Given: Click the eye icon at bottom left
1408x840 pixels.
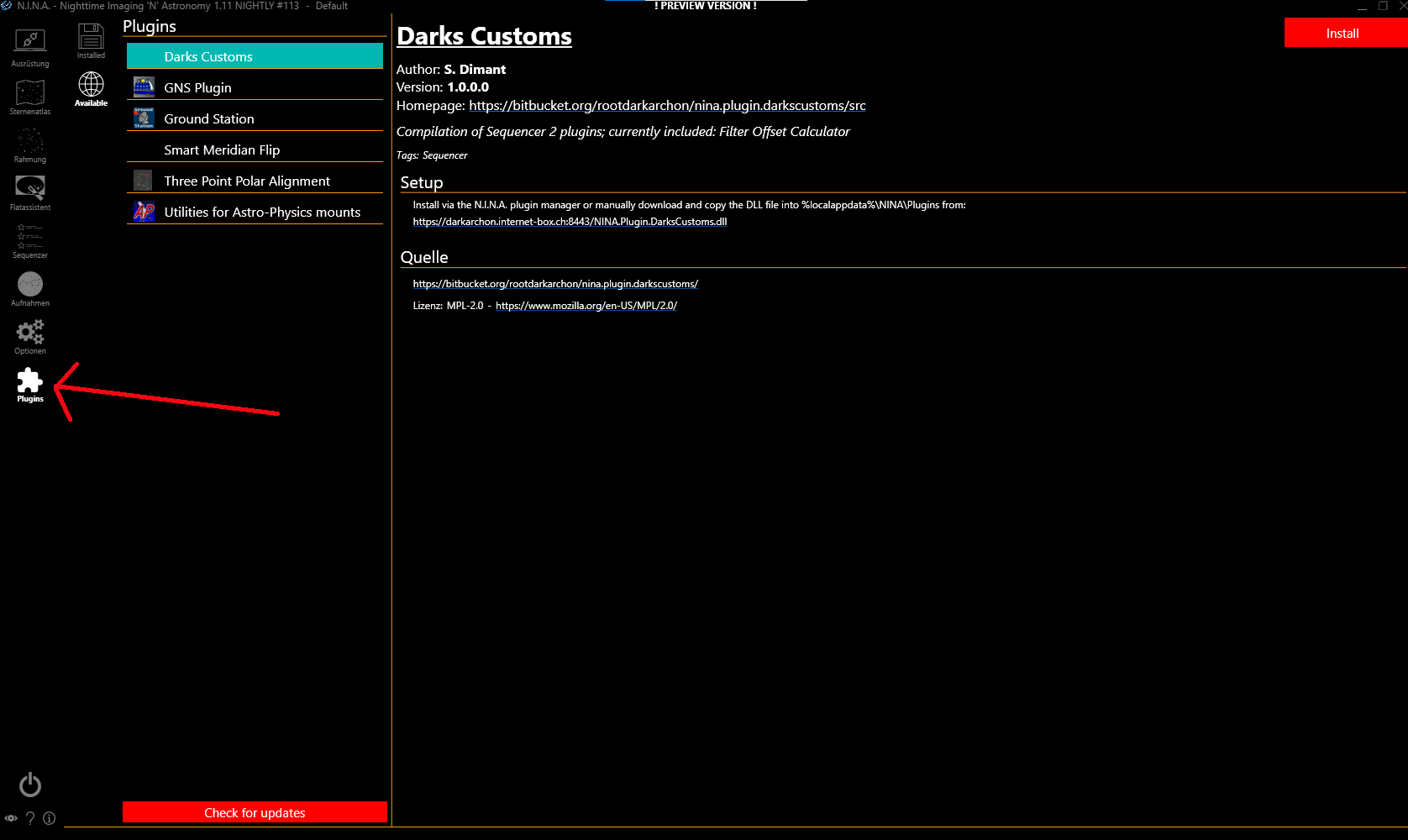Looking at the screenshot, I should pos(11,818).
